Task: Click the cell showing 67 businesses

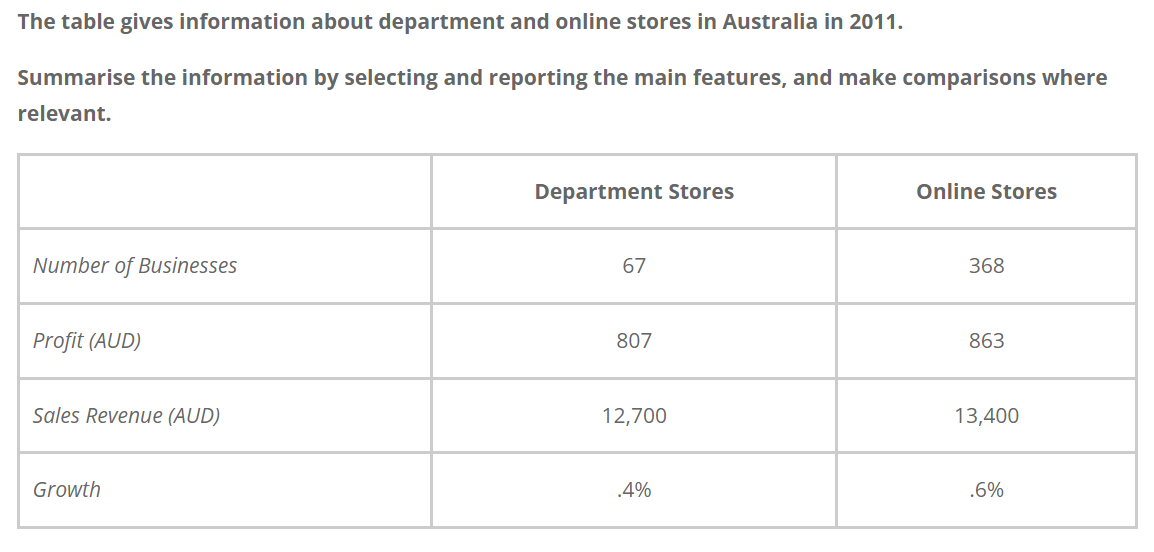Action: (x=634, y=266)
